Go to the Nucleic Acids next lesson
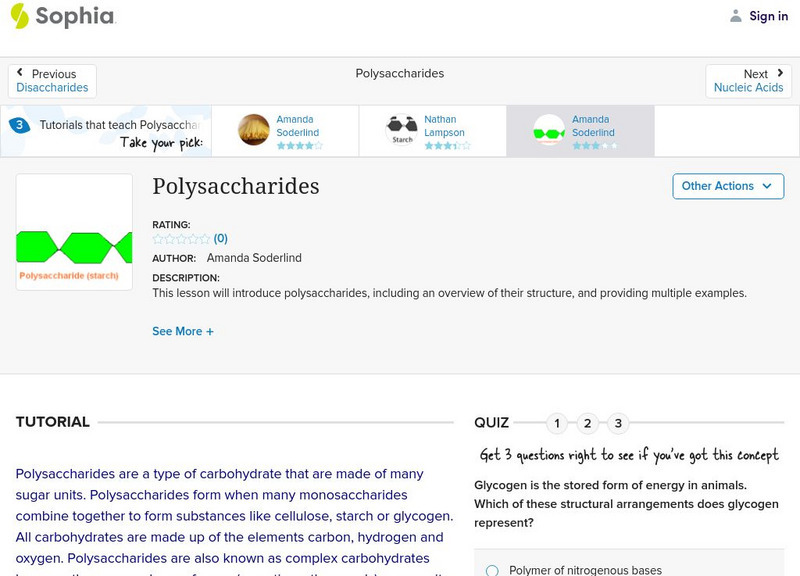800x576 pixels. (748, 88)
